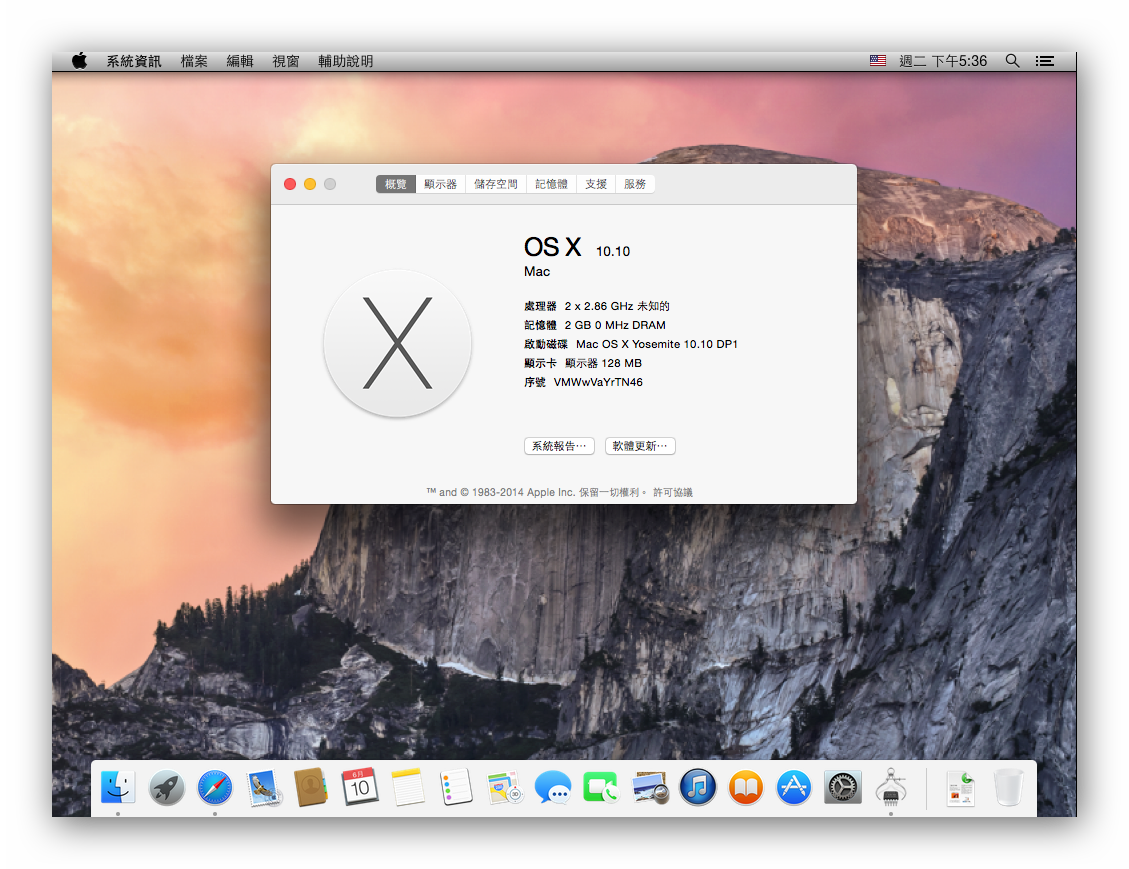Open Notification Center list icon
Viewport: 1129px width, 869px height.
(x=1045, y=61)
